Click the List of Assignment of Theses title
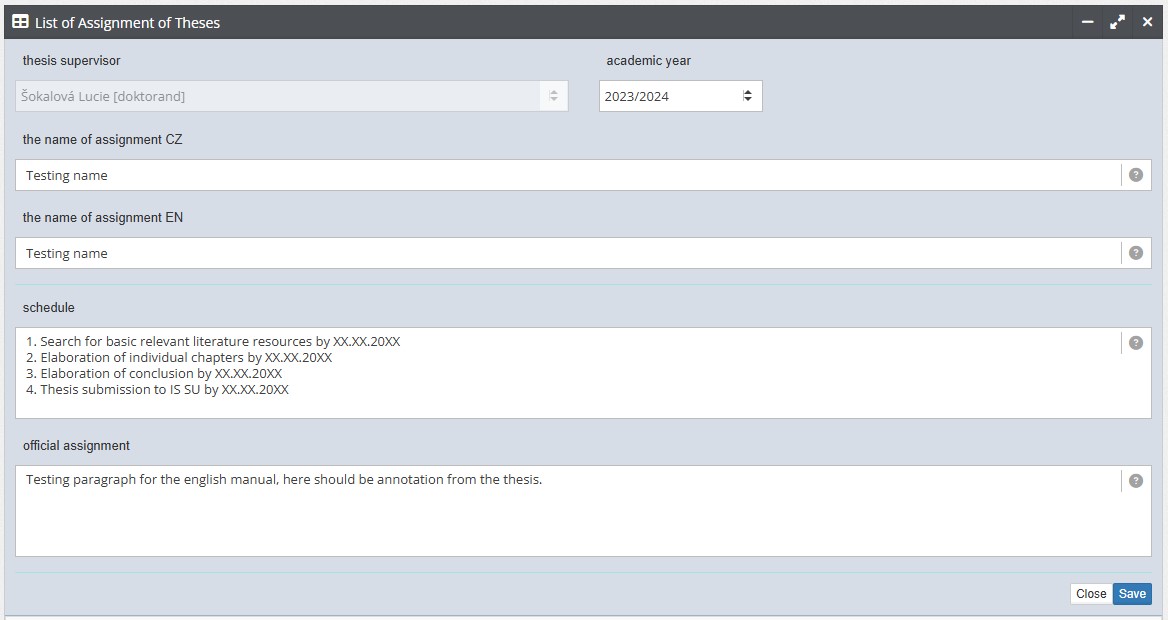This screenshot has width=1168, height=620. (x=127, y=23)
